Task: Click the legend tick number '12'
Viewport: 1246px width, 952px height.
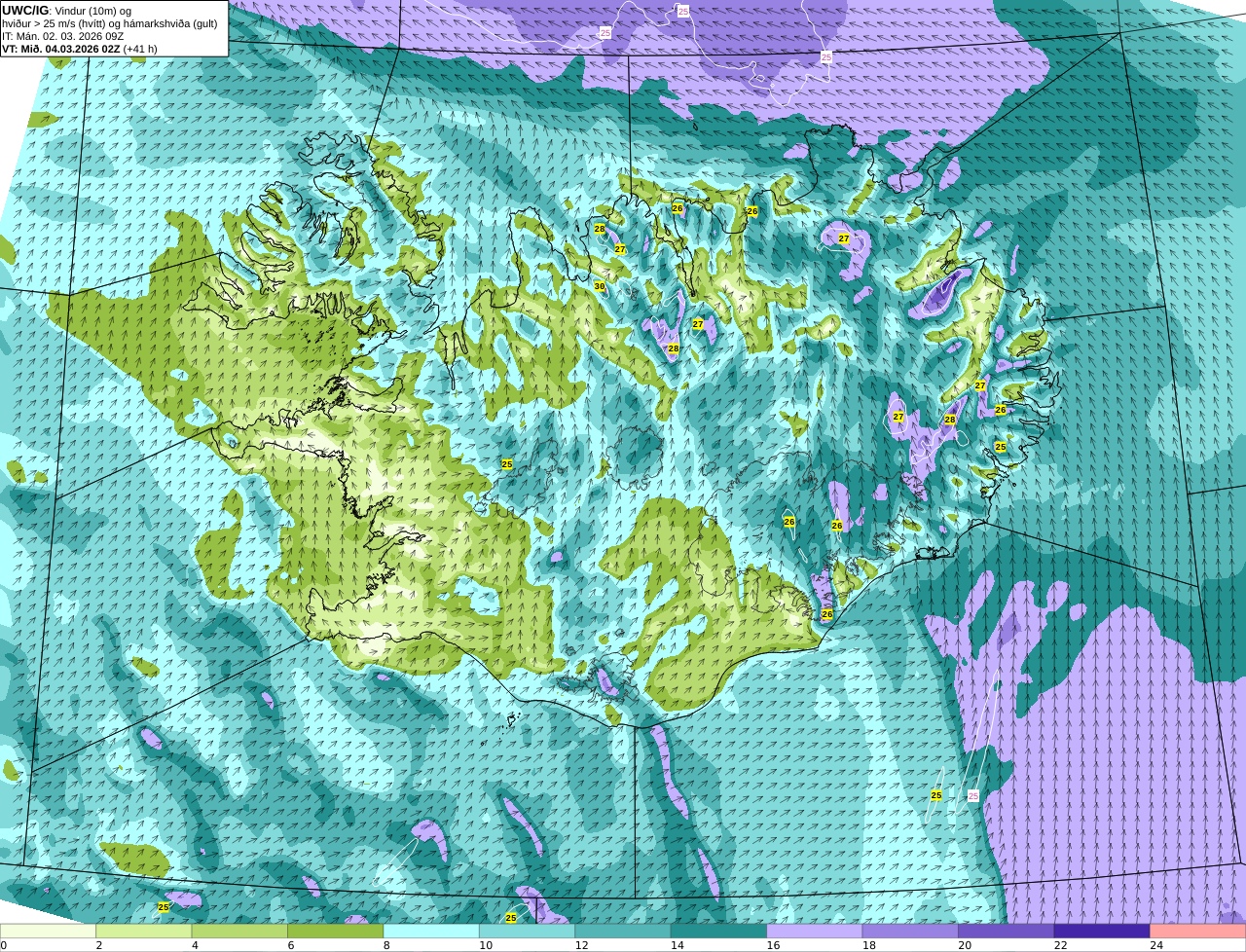Action: (581, 945)
